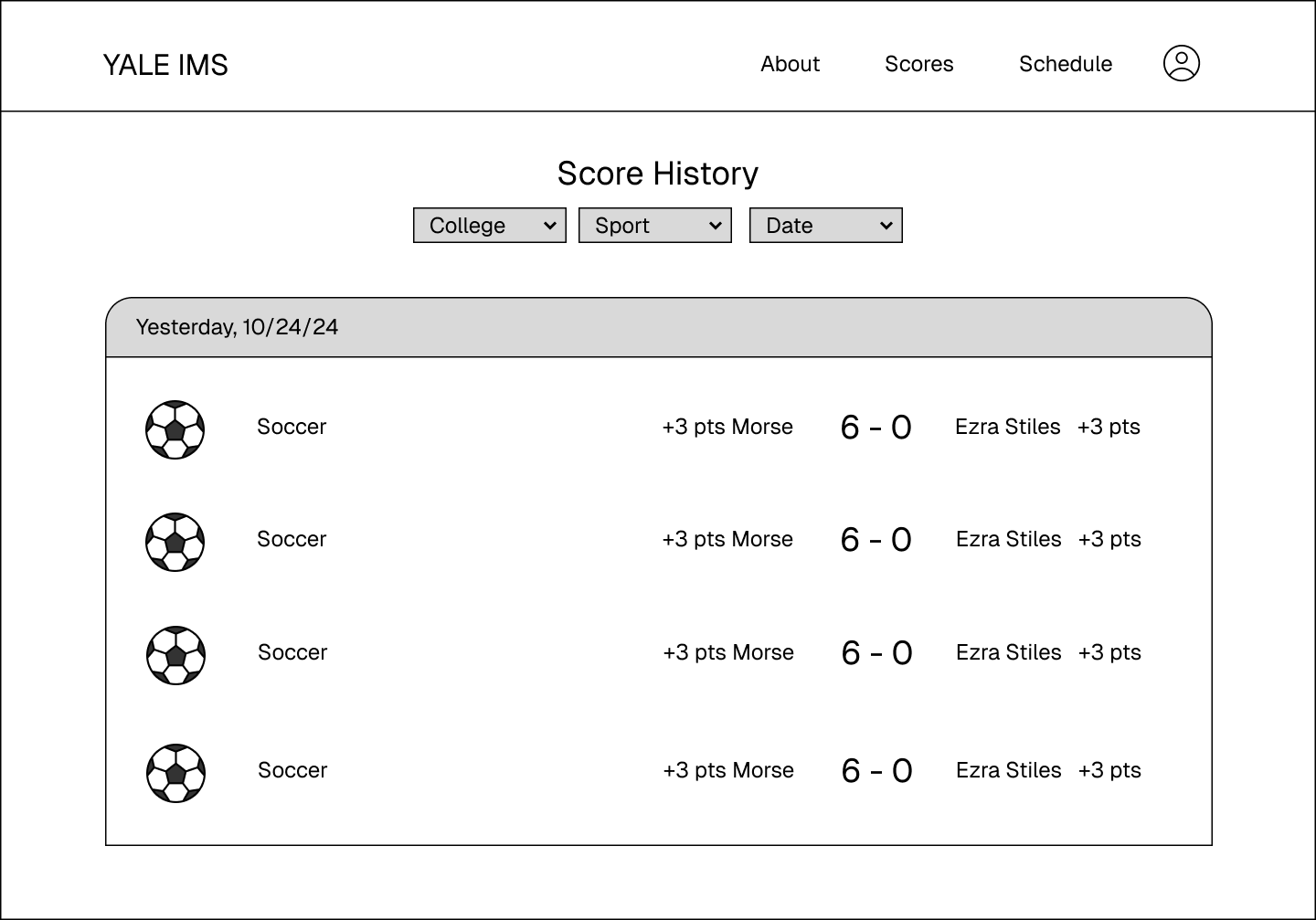This screenshot has height=920, width=1316.
Task: Expand the Date filter dropdown
Action: tap(825, 226)
